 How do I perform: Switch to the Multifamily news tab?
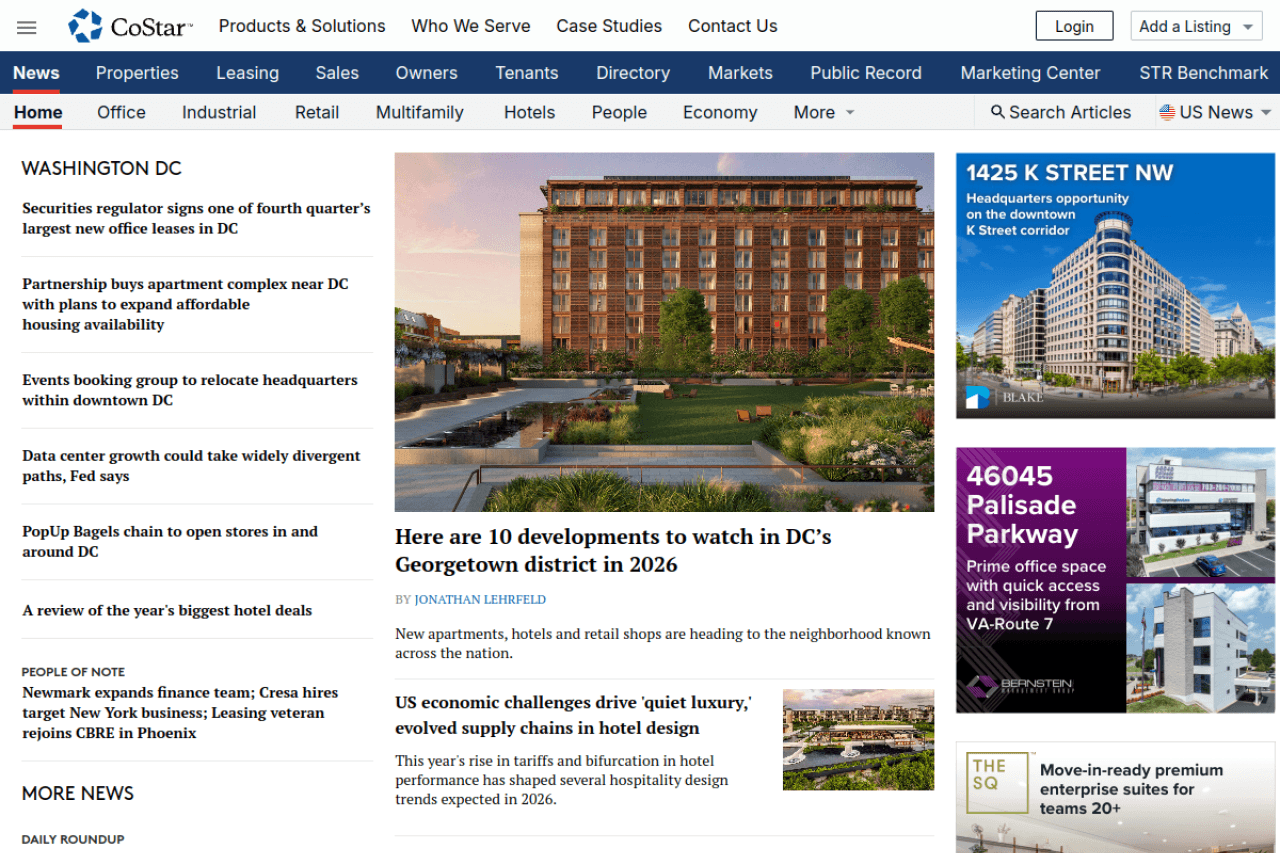pyautogui.click(x=419, y=113)
